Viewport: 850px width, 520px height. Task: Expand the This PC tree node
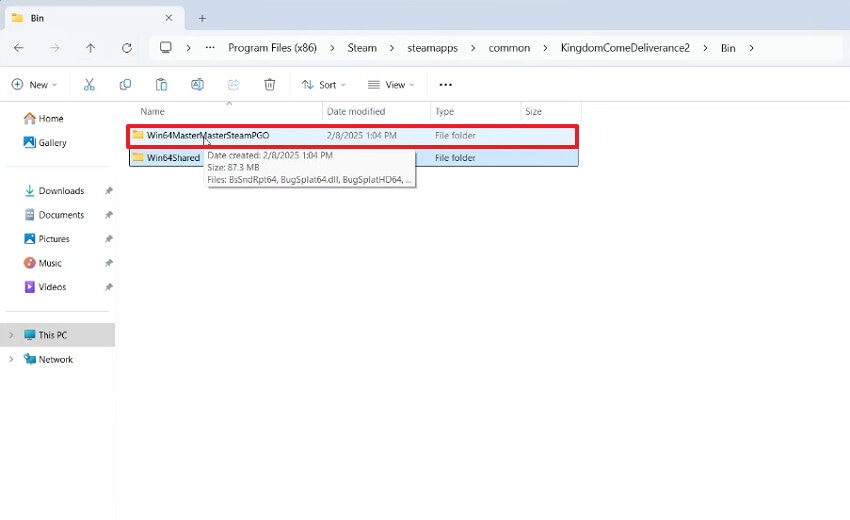coord(11,335)
